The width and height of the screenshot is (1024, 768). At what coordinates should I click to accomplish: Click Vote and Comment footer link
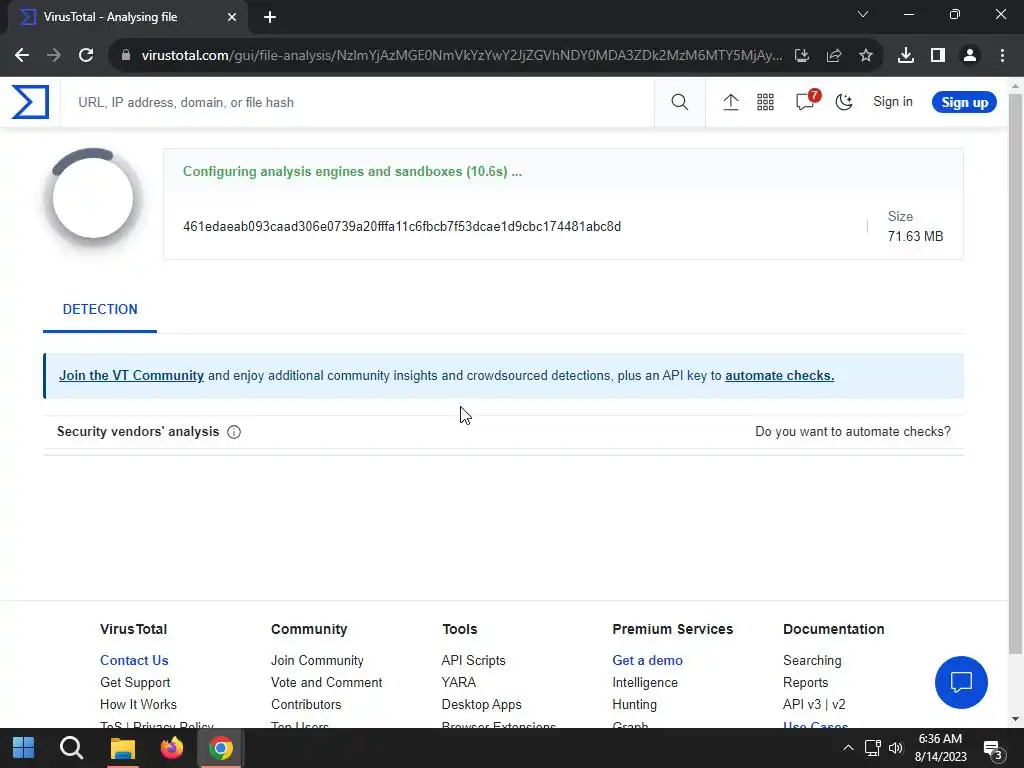[327, 682]
